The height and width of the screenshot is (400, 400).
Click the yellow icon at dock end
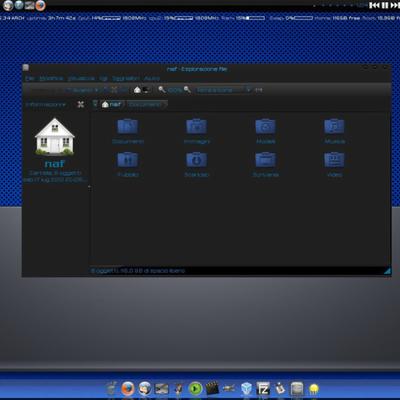(314, 389)
